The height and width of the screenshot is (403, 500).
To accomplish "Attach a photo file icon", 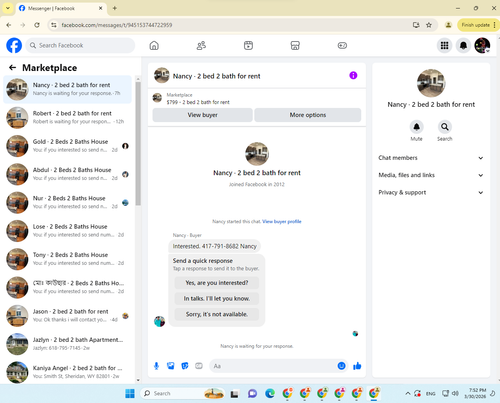I will click(x=171, y=366).
